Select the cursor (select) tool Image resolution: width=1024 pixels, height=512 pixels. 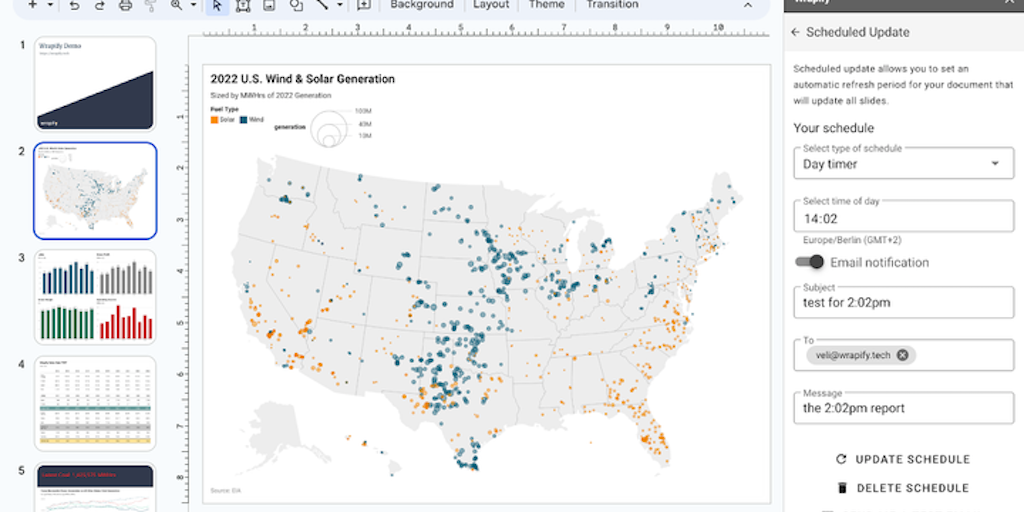click(217, 5)
